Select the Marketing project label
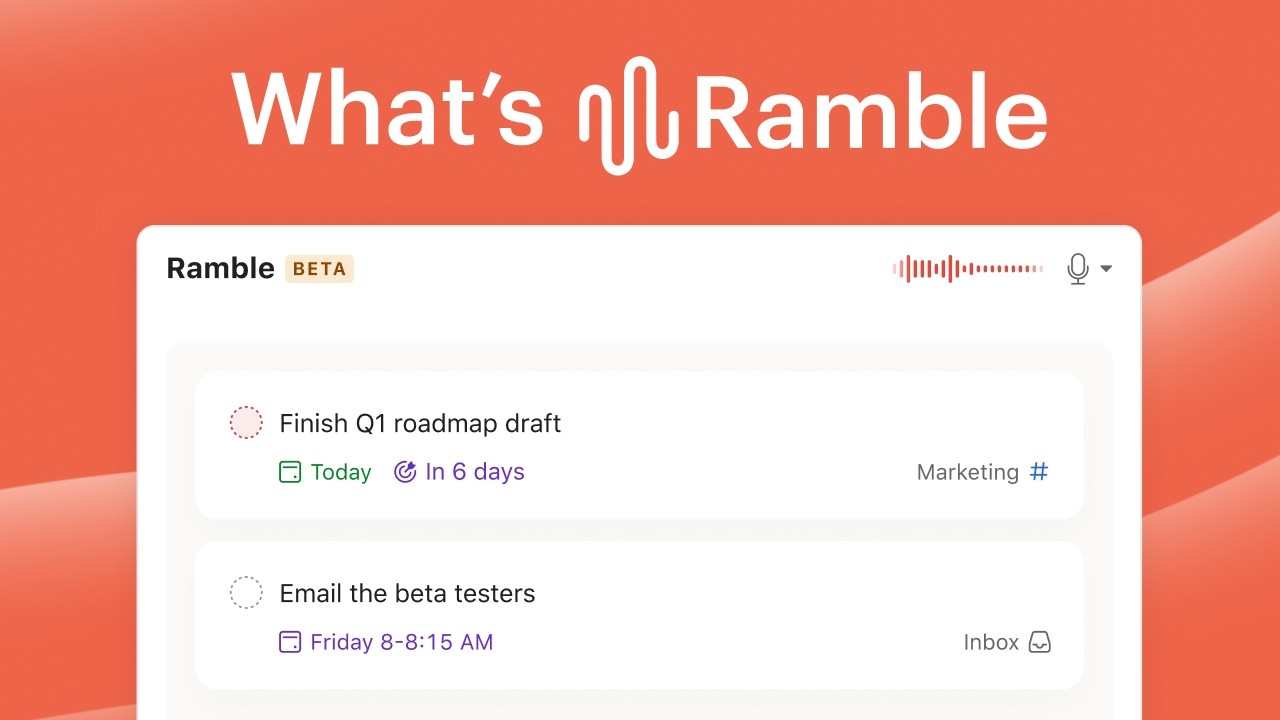 (x=966, y=471)
